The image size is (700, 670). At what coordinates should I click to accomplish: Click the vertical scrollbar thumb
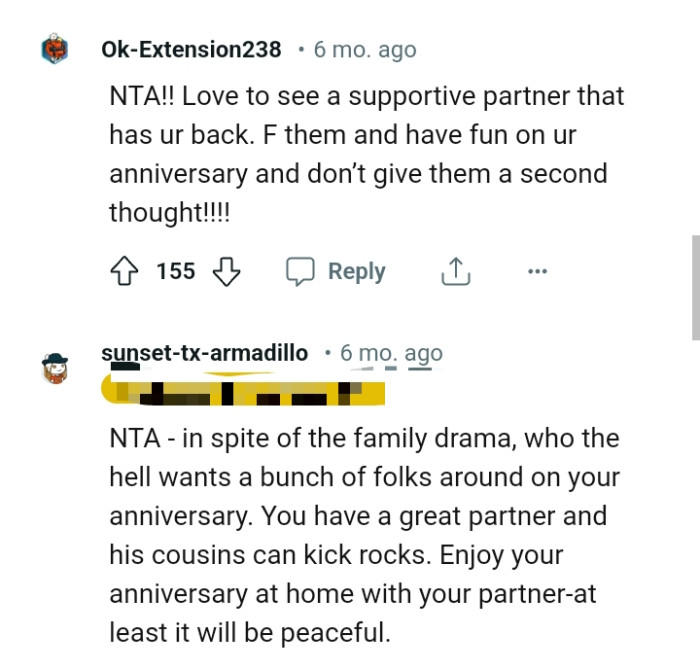click(695, 288)
